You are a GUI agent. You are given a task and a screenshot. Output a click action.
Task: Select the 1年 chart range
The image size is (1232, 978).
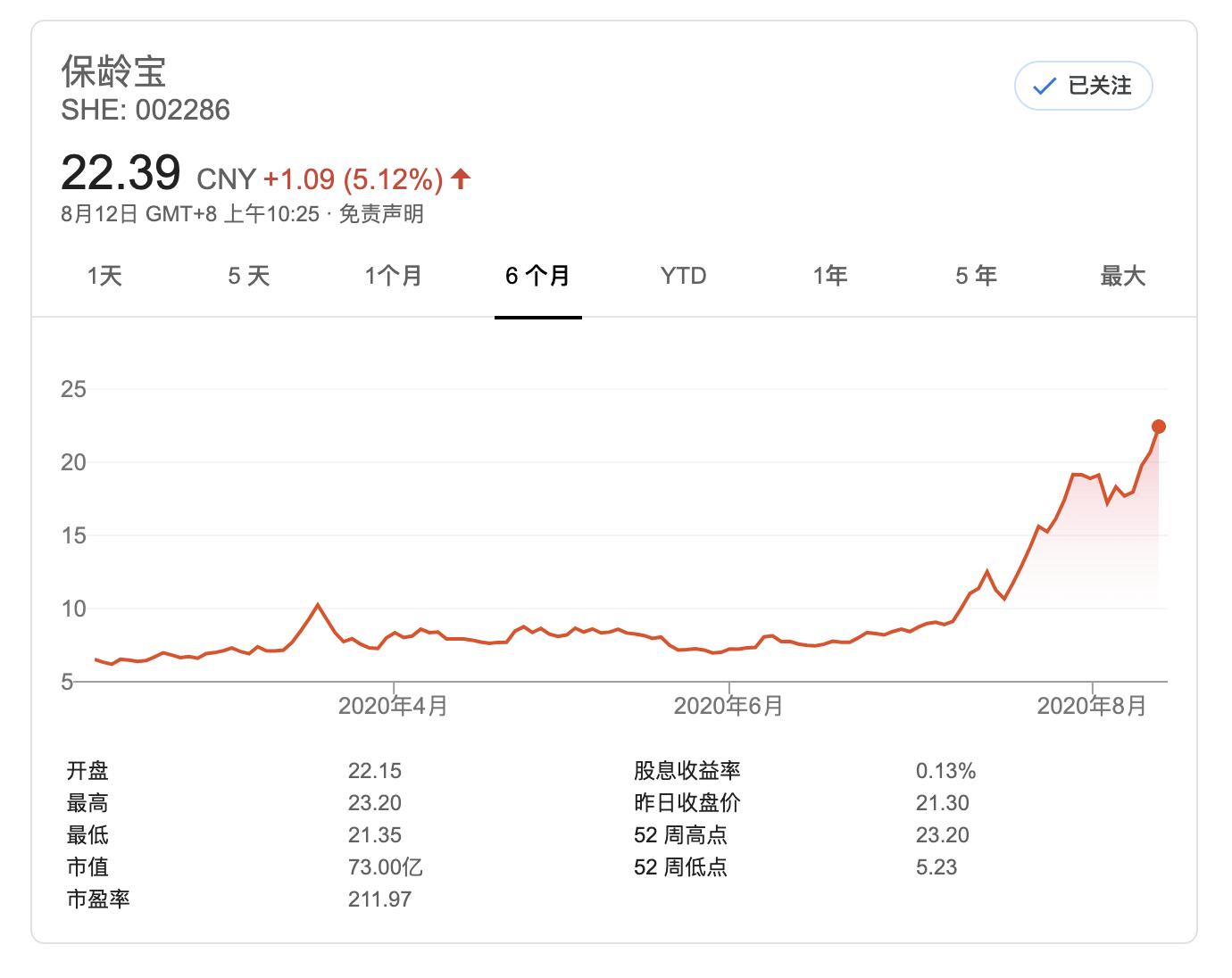[828, 277]
